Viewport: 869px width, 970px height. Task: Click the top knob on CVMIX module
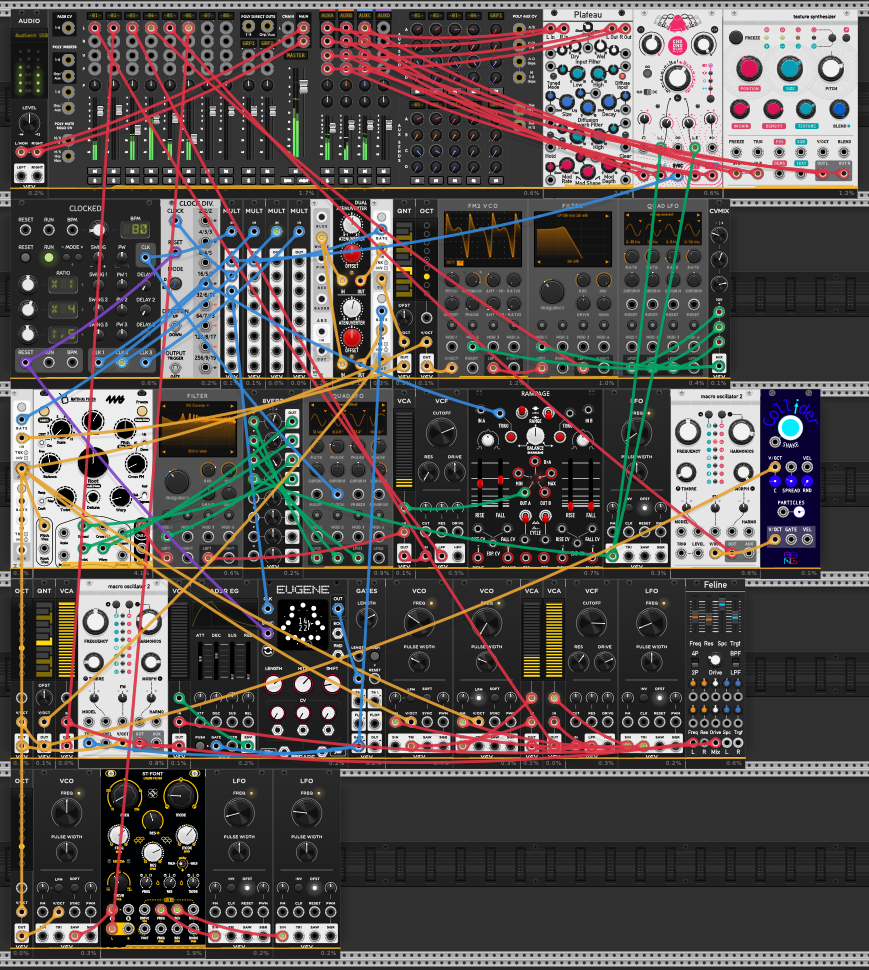719,235
